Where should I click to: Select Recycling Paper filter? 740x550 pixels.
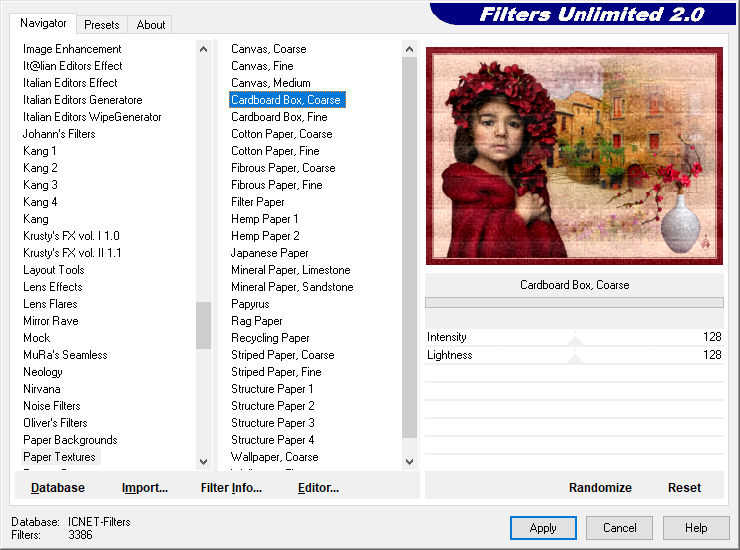point(270,338)
